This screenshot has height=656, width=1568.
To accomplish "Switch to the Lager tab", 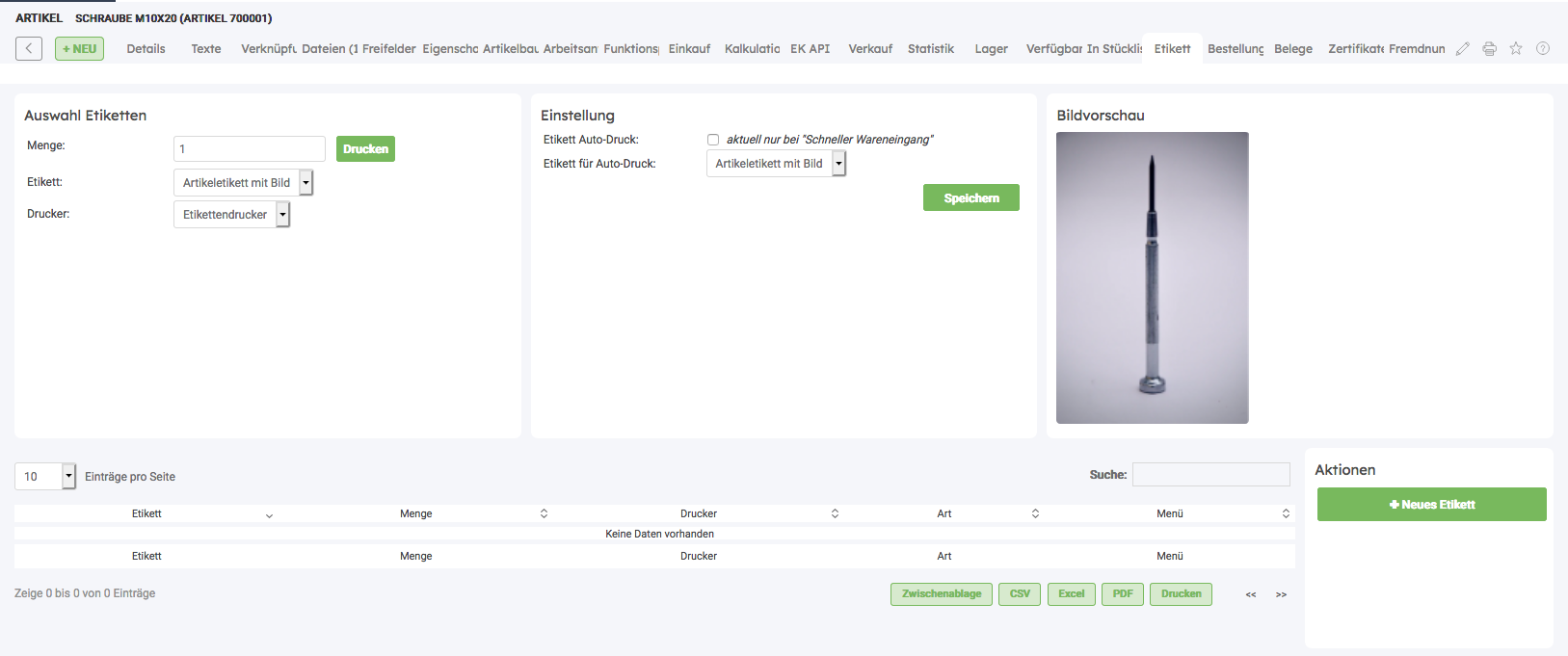I will (x=991, y=49).
